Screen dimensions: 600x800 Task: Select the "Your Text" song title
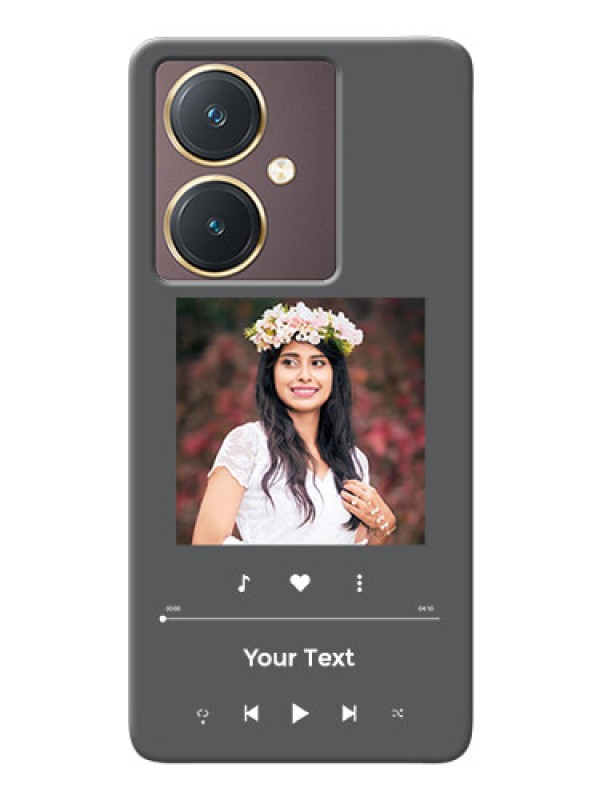[x=299, y=658]
